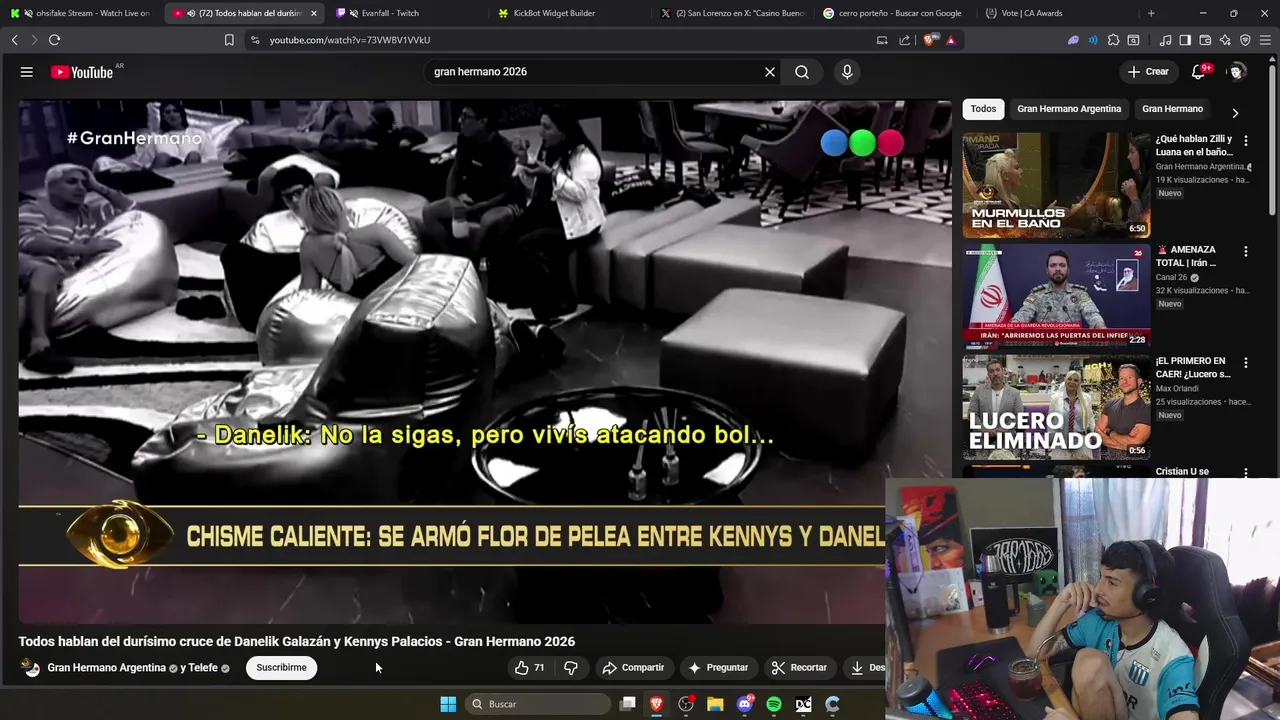Open Brave Rewards triangle icon
The height and width of the screenshot is (720, 1280).
click(950, 40)
